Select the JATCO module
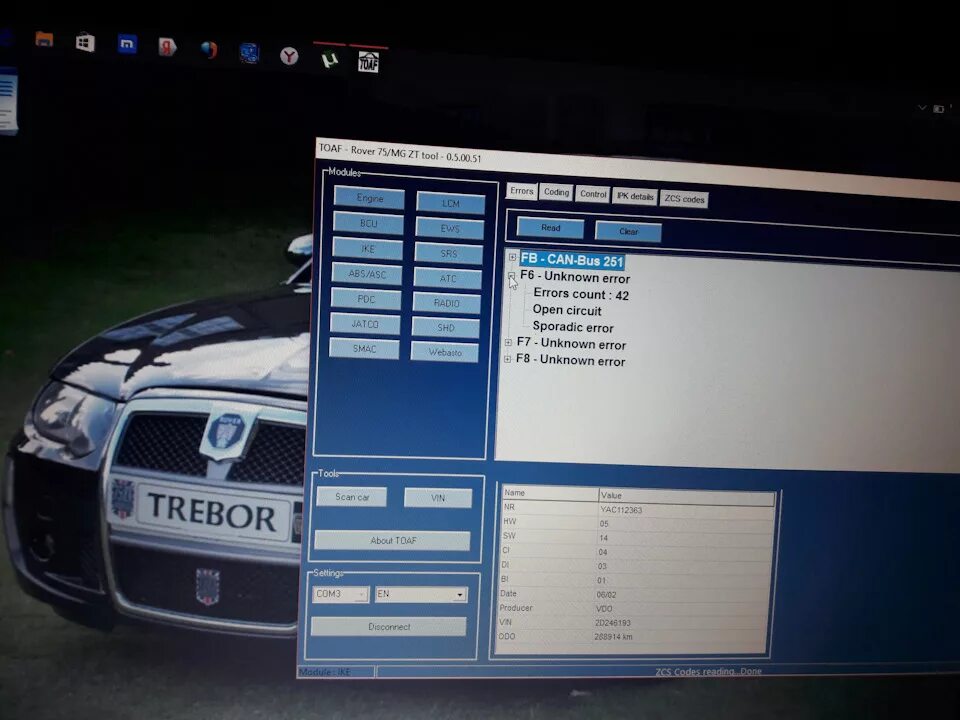 365,324
